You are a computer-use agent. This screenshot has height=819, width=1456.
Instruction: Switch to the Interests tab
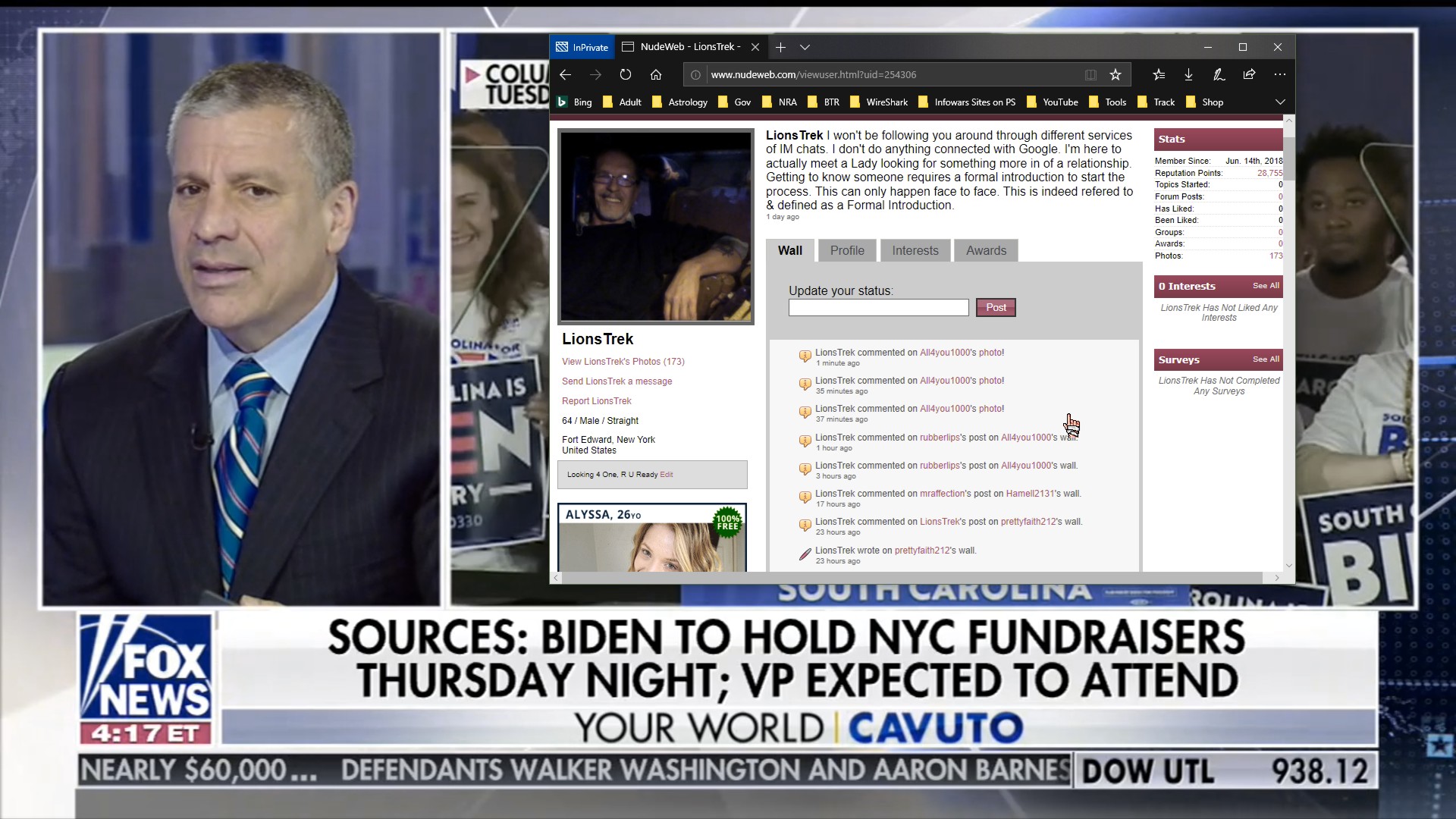[915, 250]
